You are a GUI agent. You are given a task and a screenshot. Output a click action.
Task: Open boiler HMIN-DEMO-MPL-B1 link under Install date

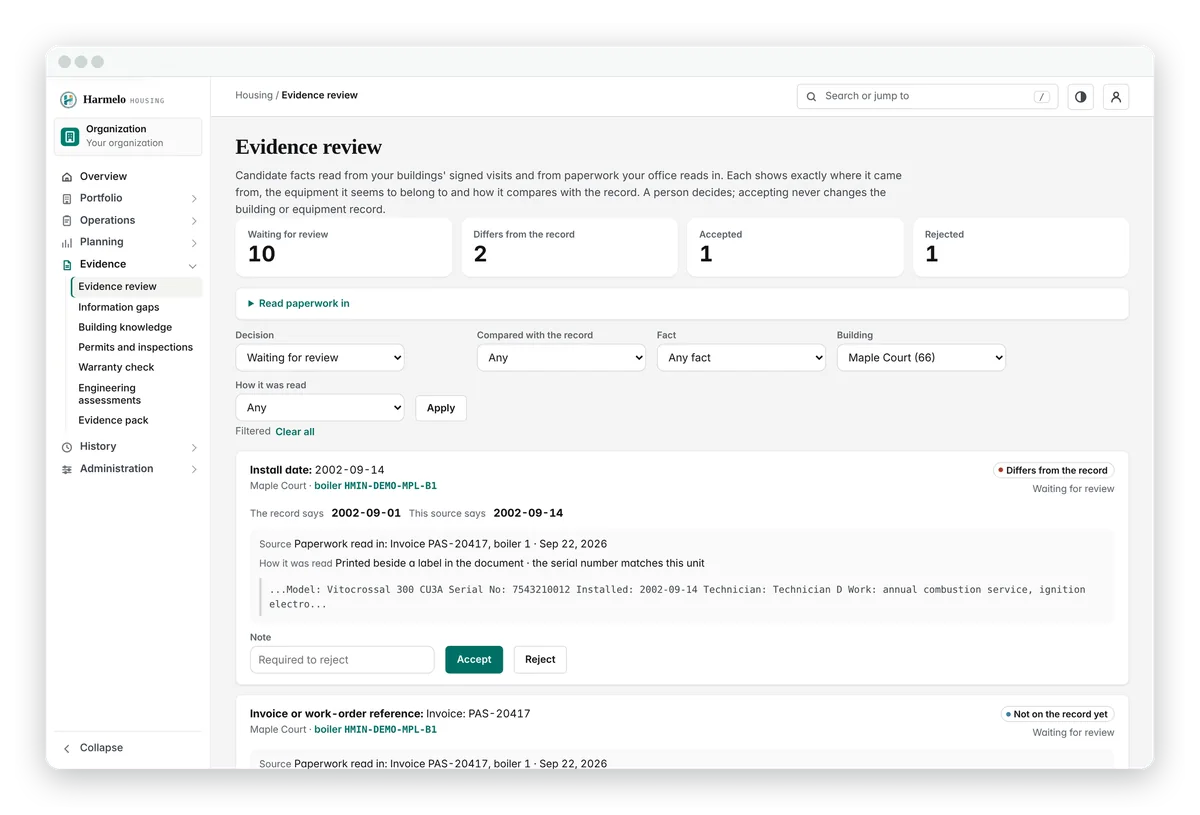(x=375, y=486)
